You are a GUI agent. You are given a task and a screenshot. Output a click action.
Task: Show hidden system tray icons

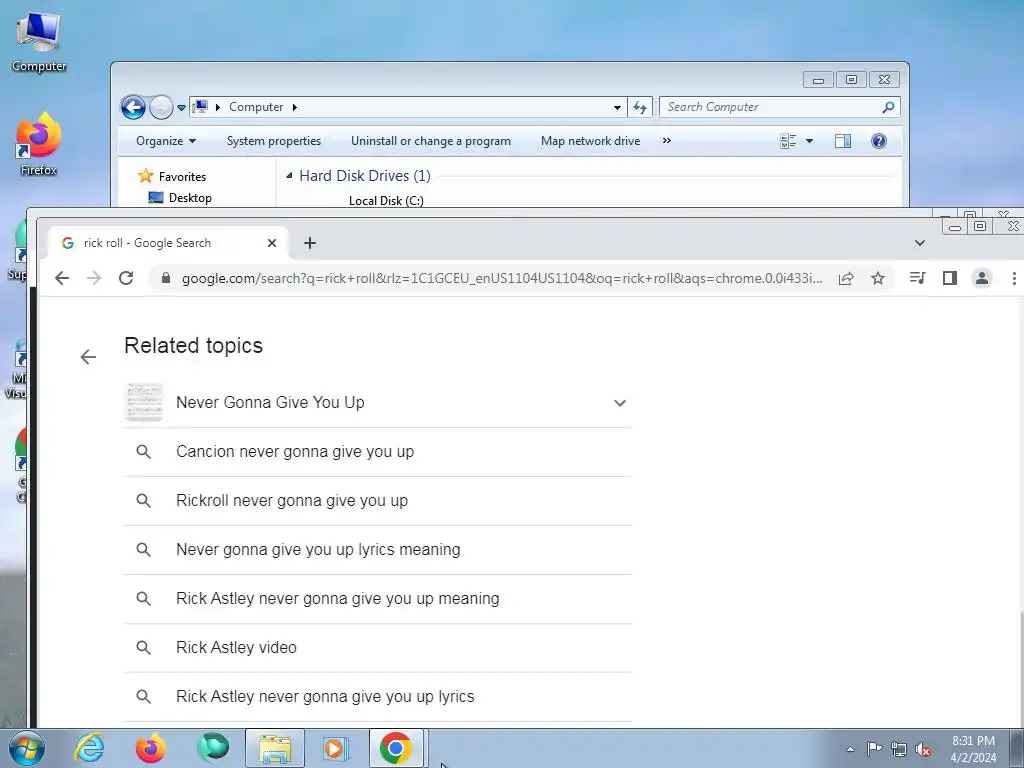coord(850,750)
